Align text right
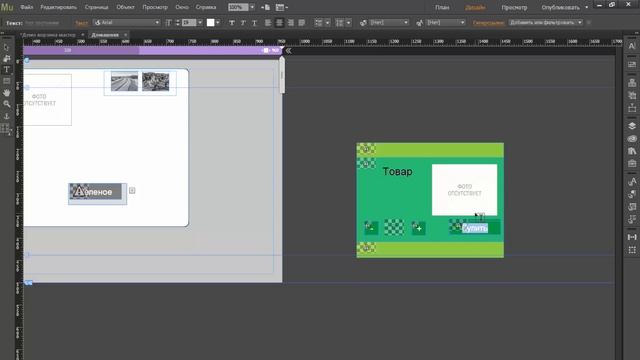 pos(291,23)
